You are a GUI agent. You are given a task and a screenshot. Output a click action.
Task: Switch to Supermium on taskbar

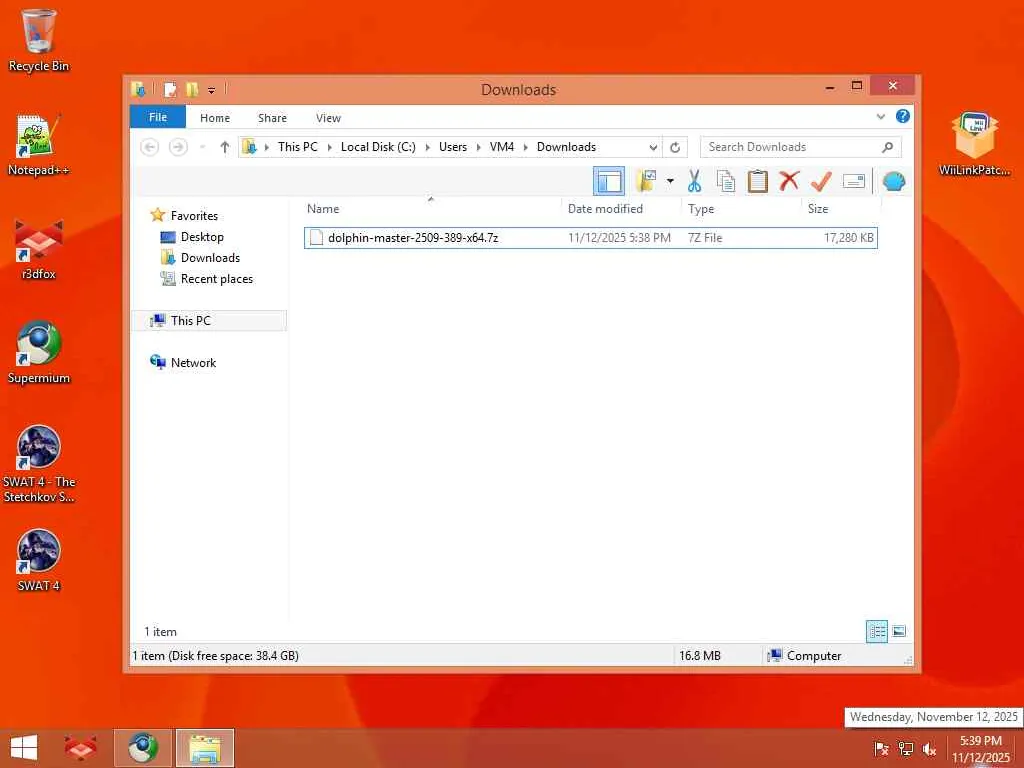click(x=142, y=748)
